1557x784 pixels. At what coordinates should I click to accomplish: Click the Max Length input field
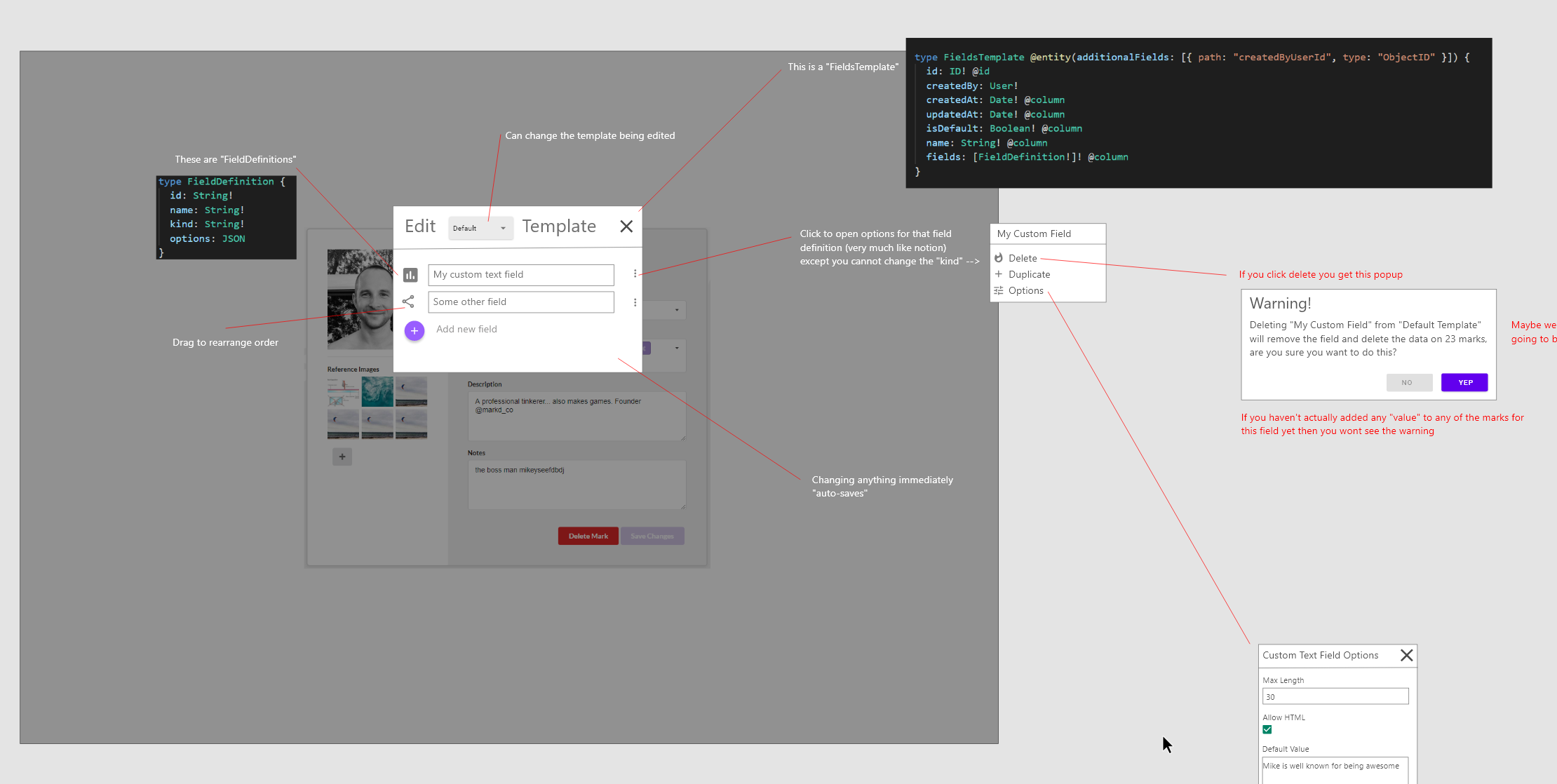[x=1335, y=696]
